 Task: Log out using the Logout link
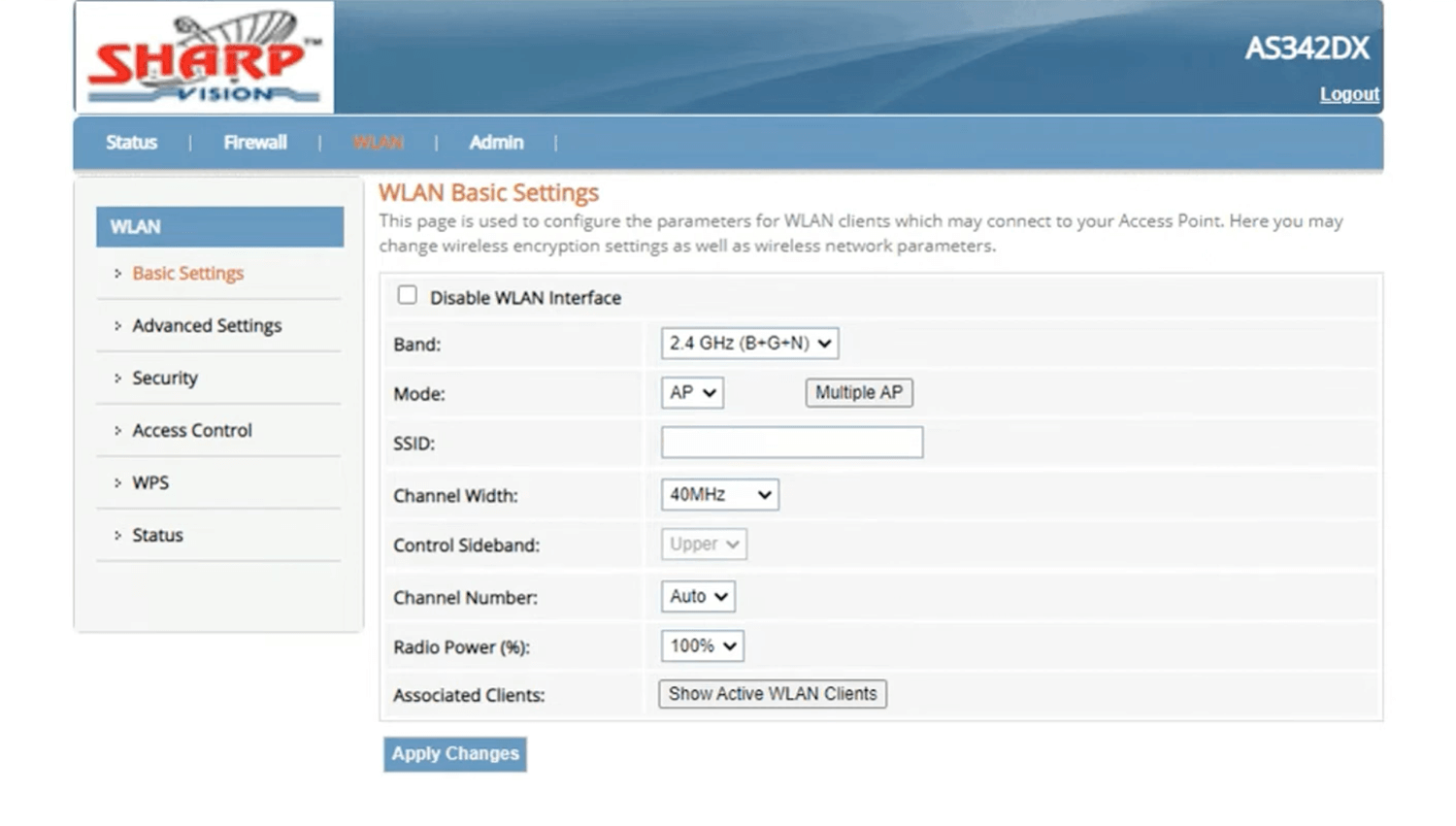tap(1348, 94)
